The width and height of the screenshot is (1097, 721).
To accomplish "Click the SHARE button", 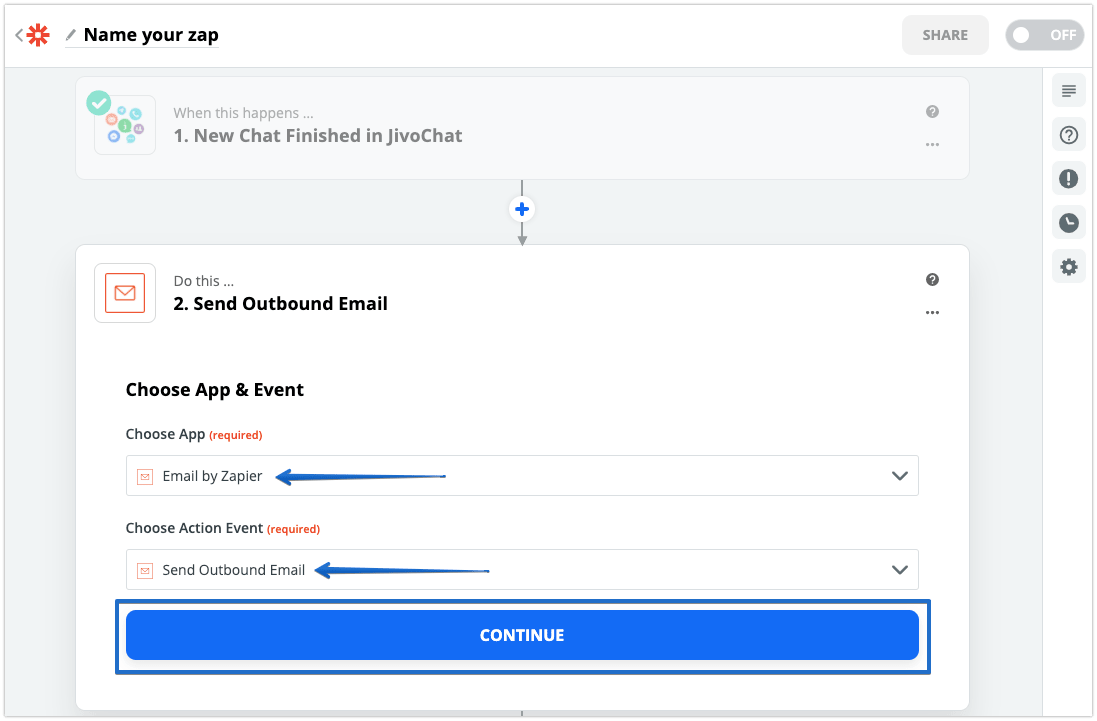I will pos(945,35).
